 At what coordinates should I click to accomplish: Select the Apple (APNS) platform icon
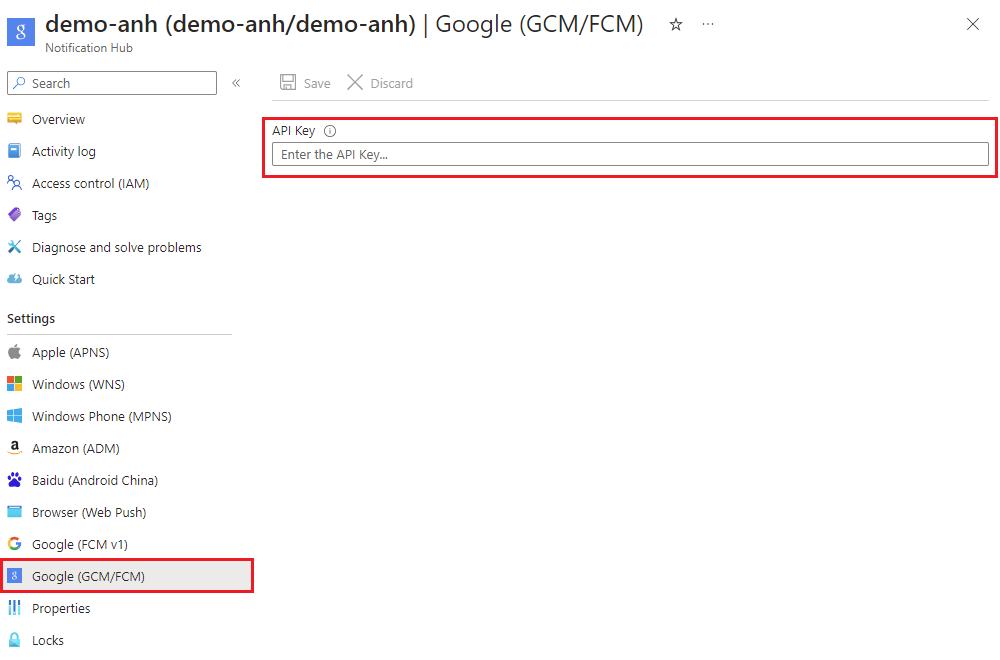[x=16, y=352]
